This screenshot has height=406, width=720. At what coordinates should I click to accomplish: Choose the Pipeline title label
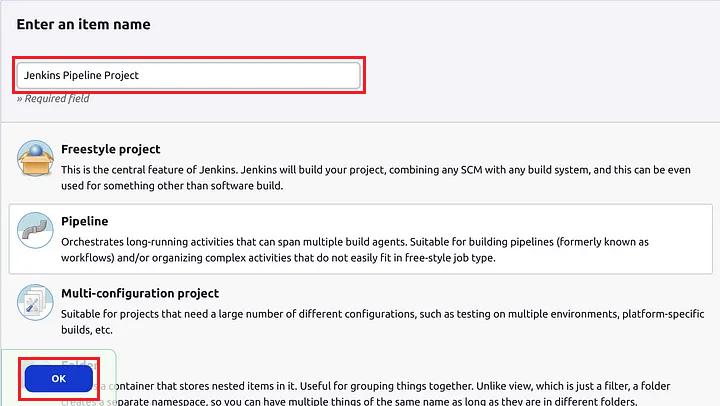[x=85, y=221]
